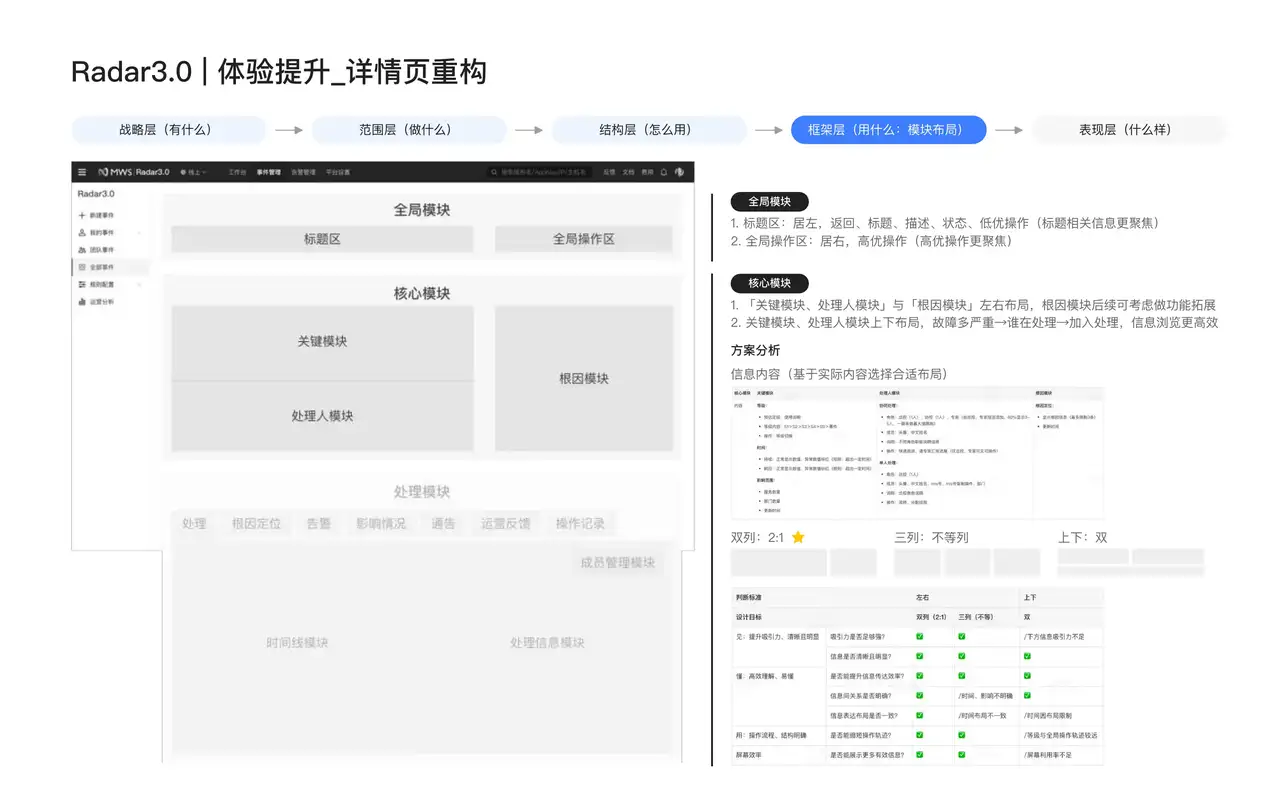Viewport: 1280px width, 800px height.
Task: Click 双列 check in 吸引力是否足够强 row
Action: tap(920, 636)
